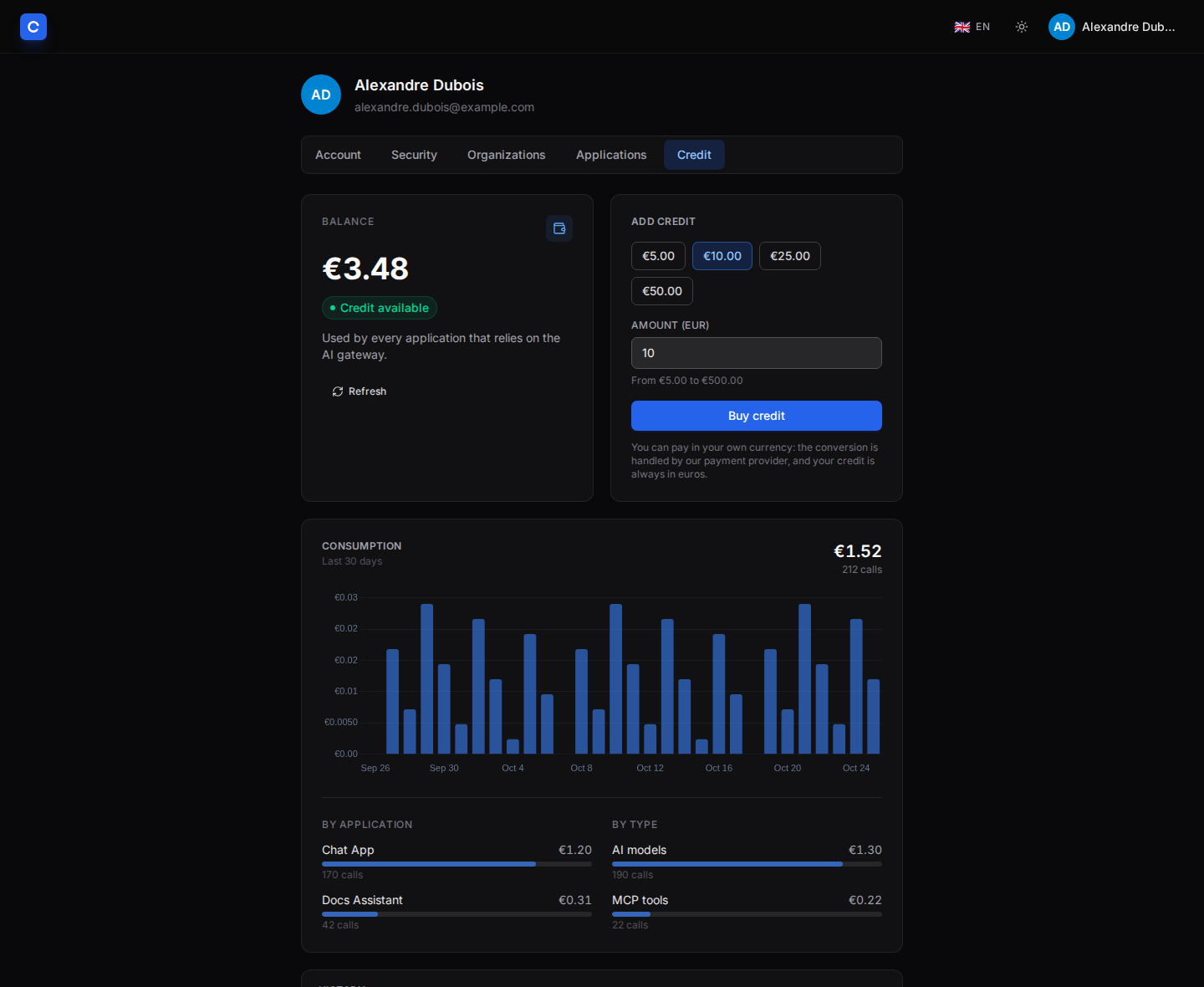Open the EN language selector
Viewport: 1204px width, 987px height.
pyautogui.click(x=972, y=27)
